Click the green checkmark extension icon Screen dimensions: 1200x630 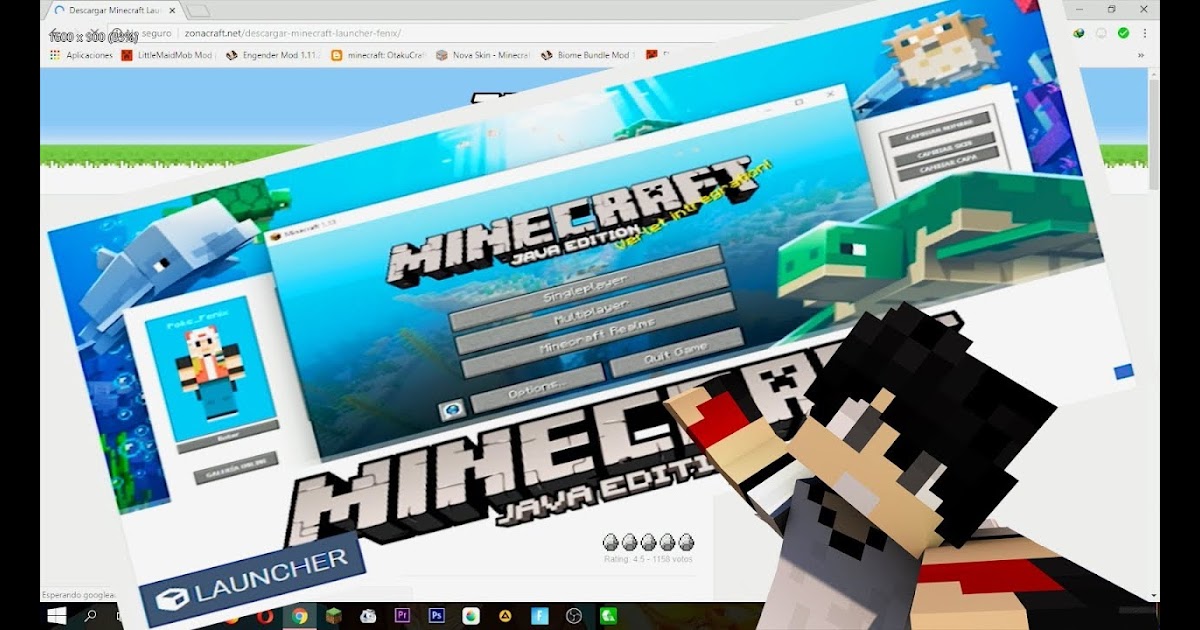[1123, 33]
